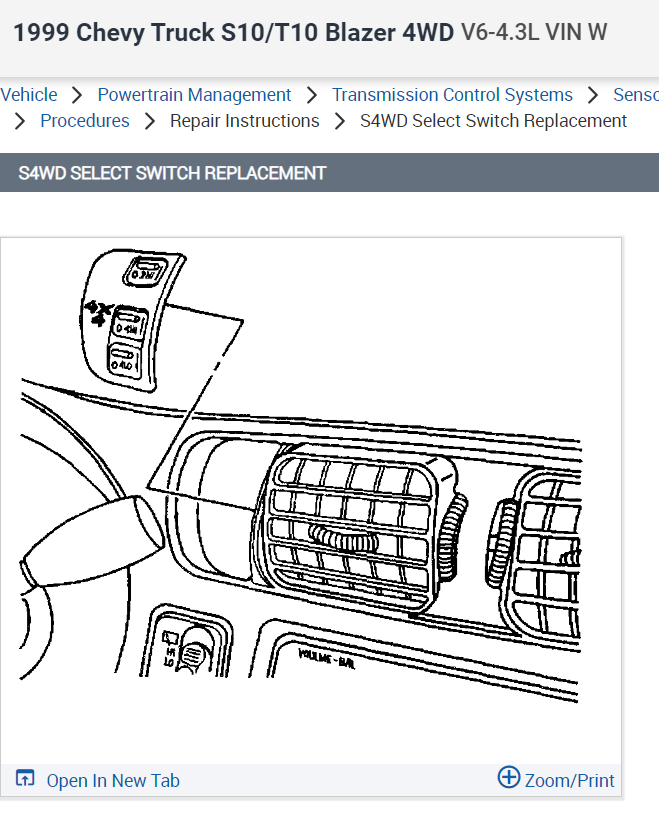Click the Open In New Tab icon
This screenshot has height=835, width=659.
pos(25,779)
